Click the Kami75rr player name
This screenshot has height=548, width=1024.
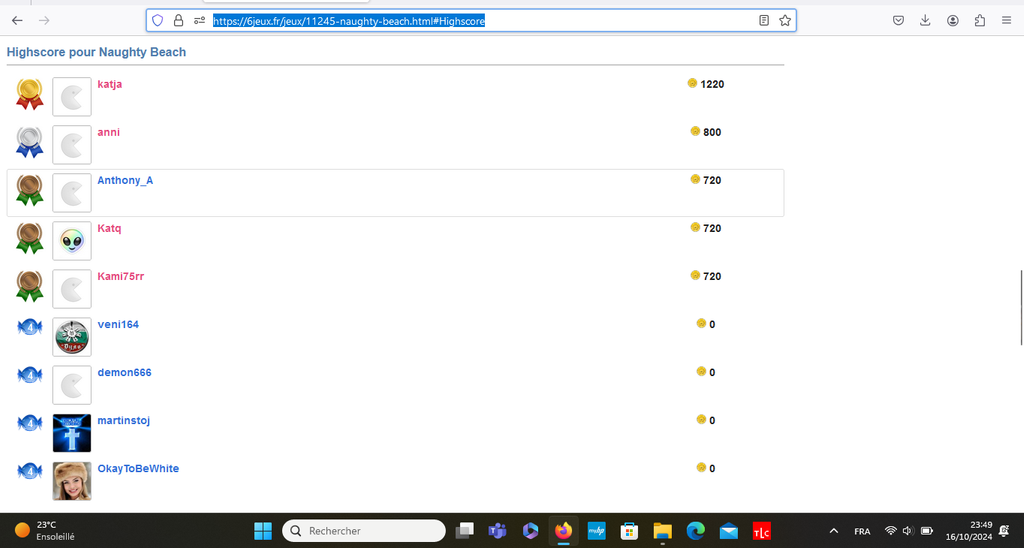120,276
